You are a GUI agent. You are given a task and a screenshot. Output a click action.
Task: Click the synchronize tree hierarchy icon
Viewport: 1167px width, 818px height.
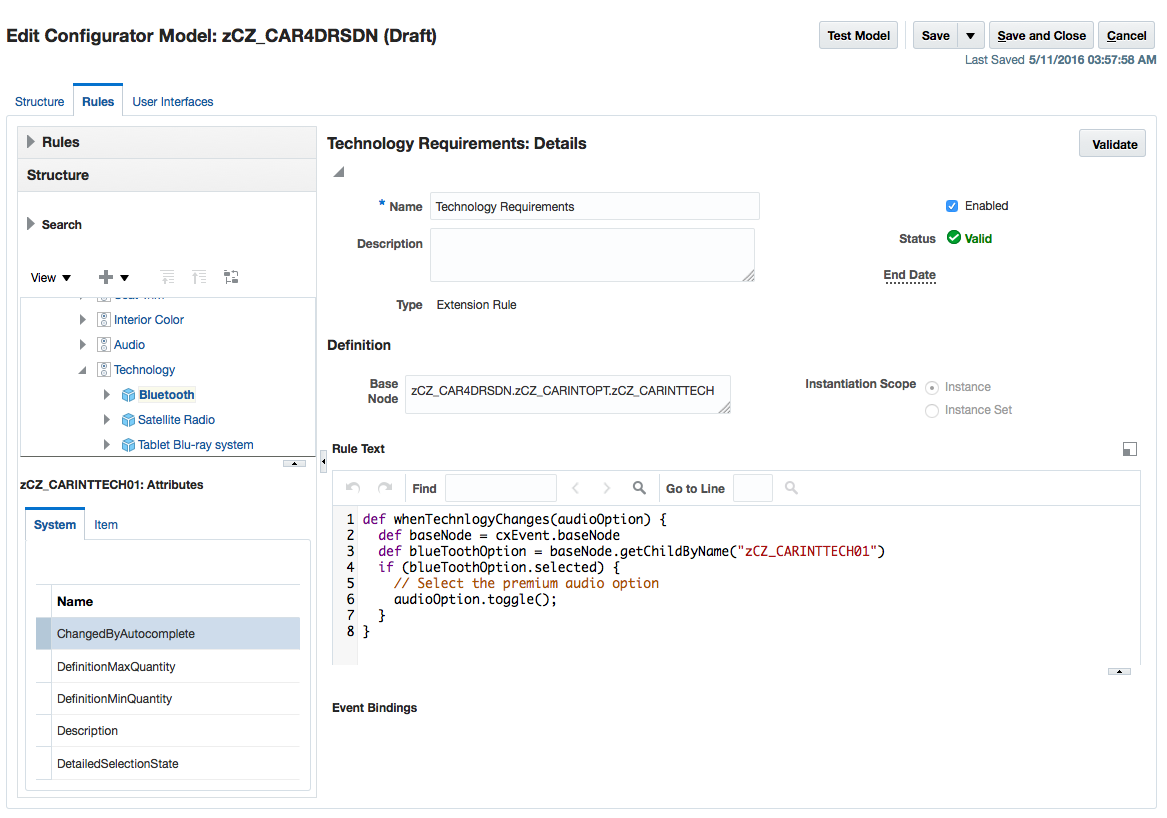tap(231, 277)
